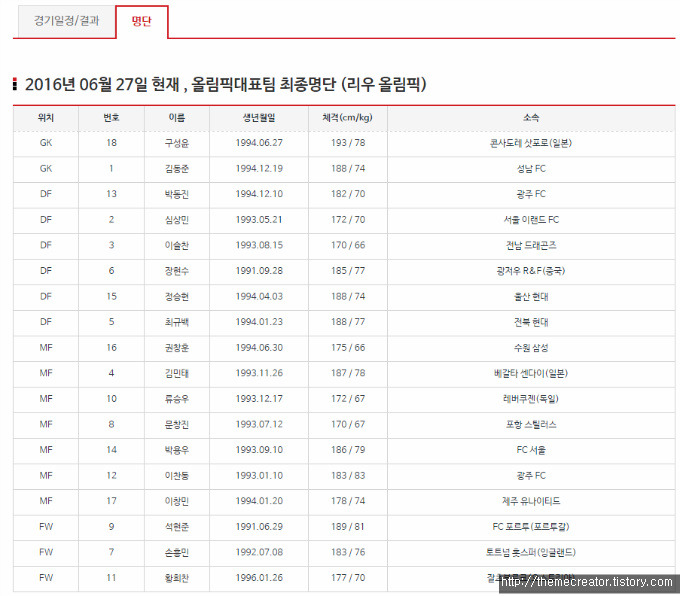
Task: Select player name 심상민
Action: (x=177, y=220)
